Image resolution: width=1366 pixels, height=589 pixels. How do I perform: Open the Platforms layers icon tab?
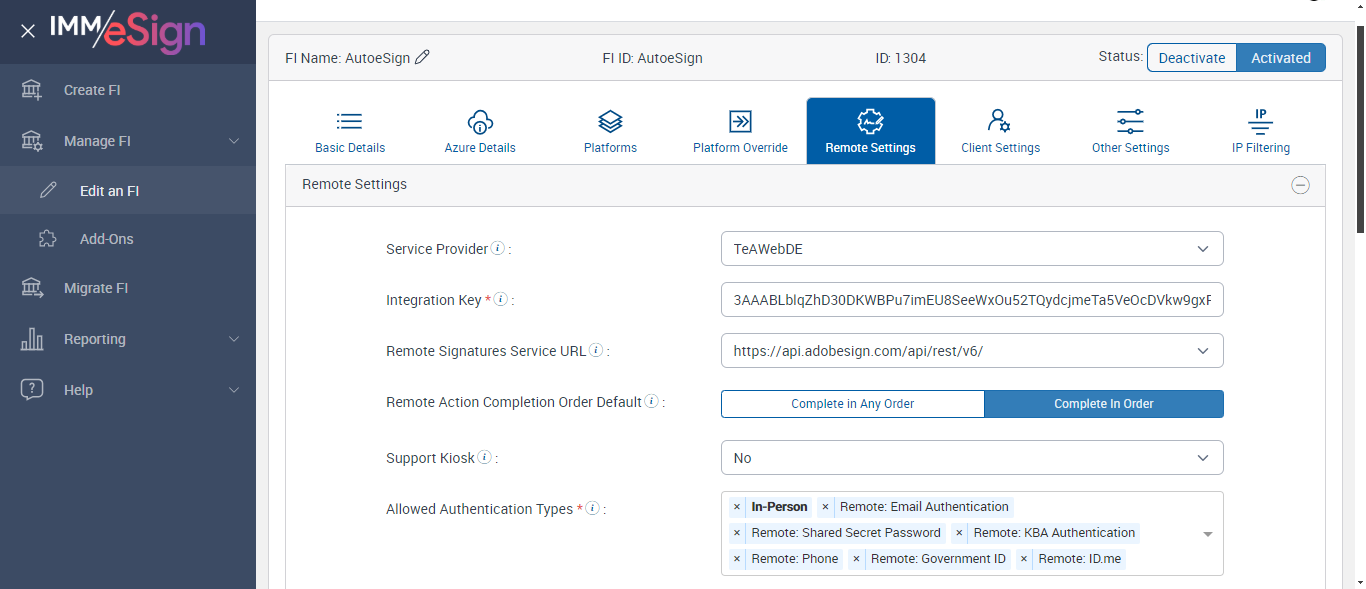tap(610, 131)
